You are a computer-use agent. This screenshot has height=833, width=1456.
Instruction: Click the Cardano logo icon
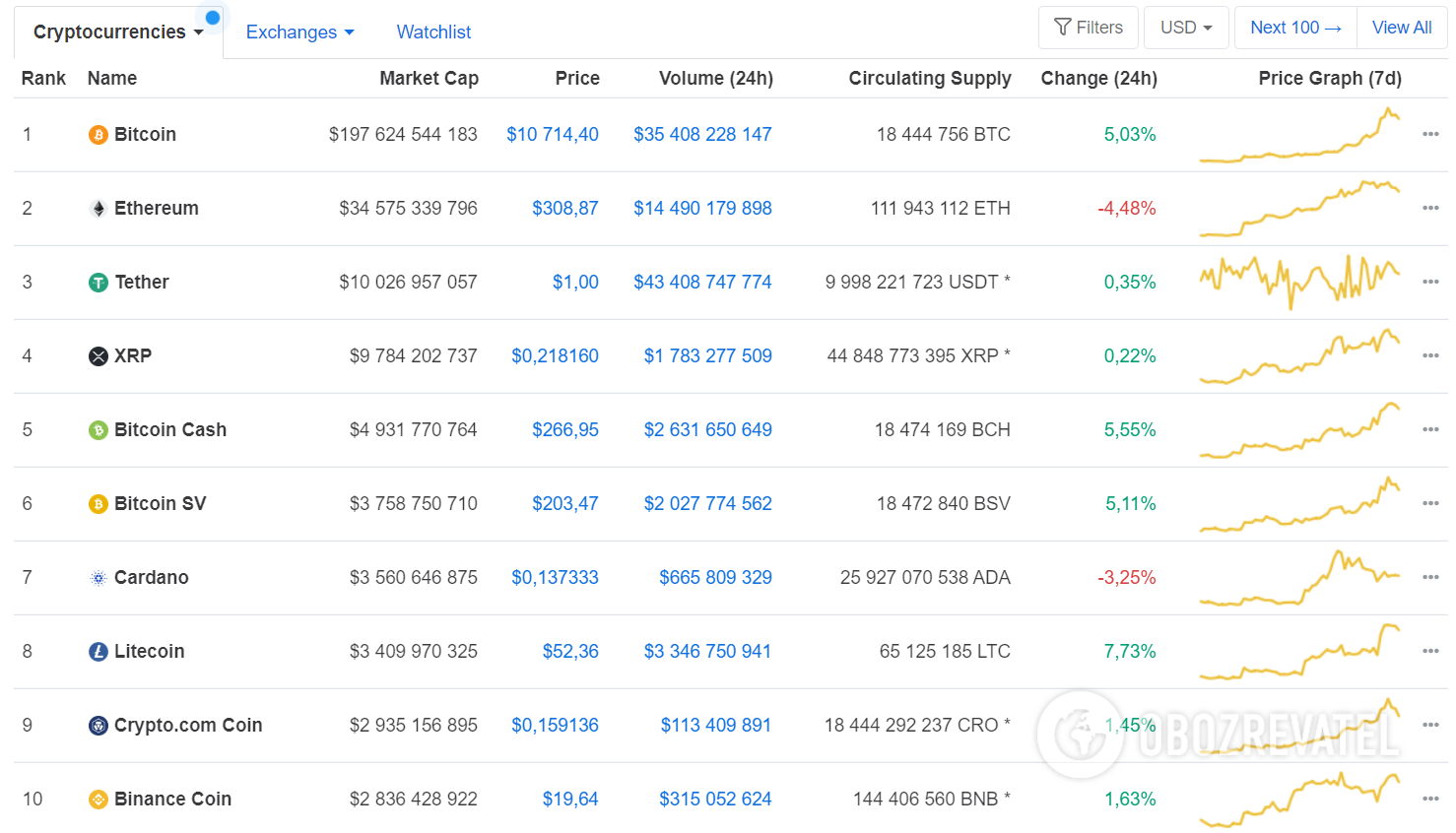[99, 578]
